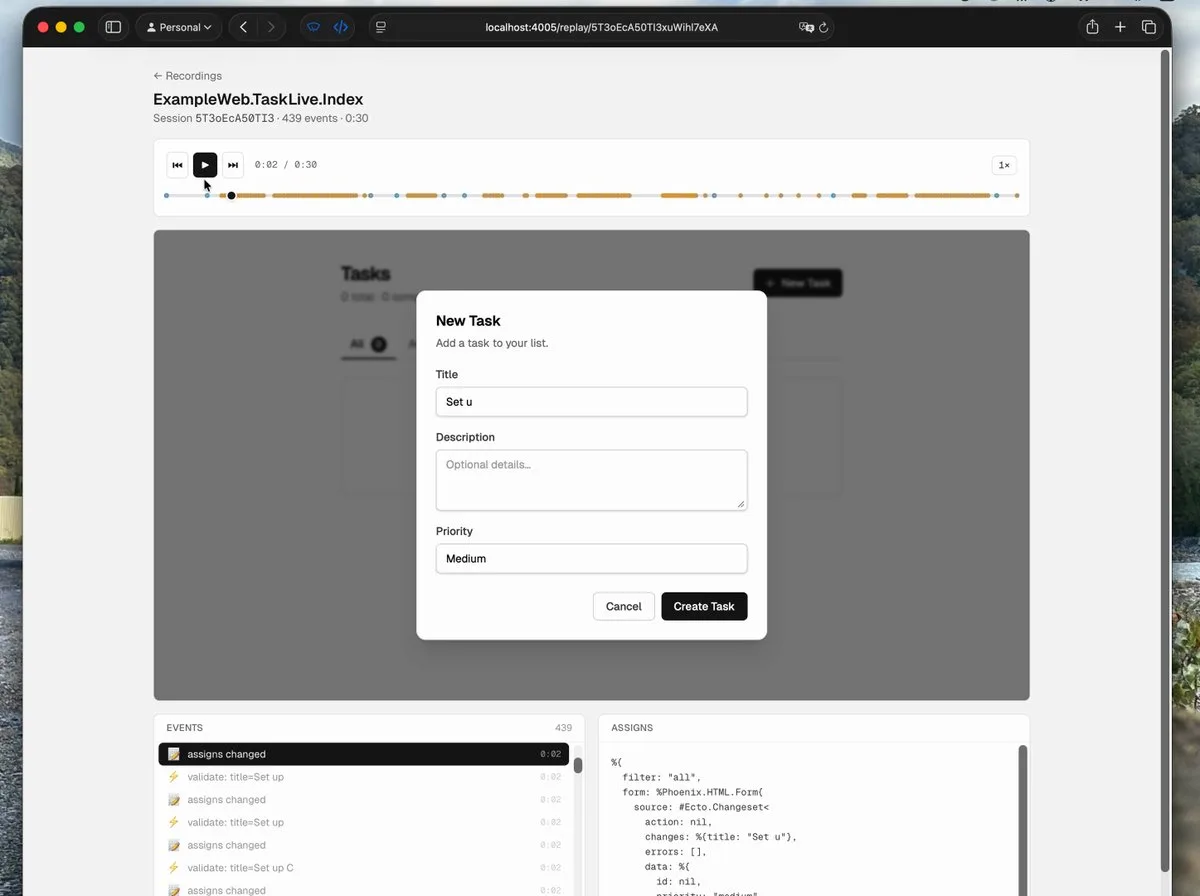This screenshot has height=896, width=1200.
Task: Show the tab overview icon
Action: click(1149, 27)
